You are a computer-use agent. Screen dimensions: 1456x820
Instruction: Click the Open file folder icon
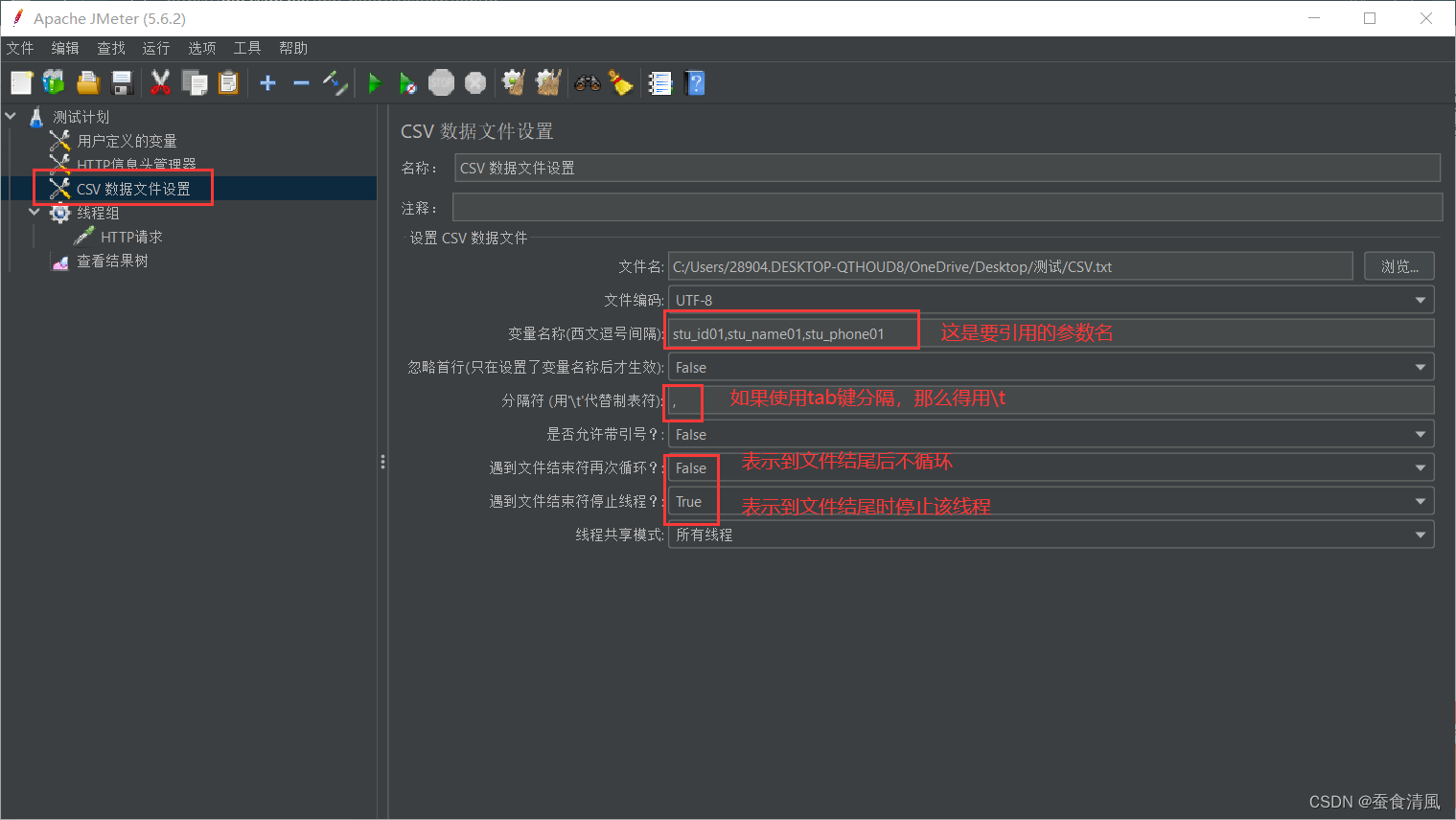click(88, 83)
